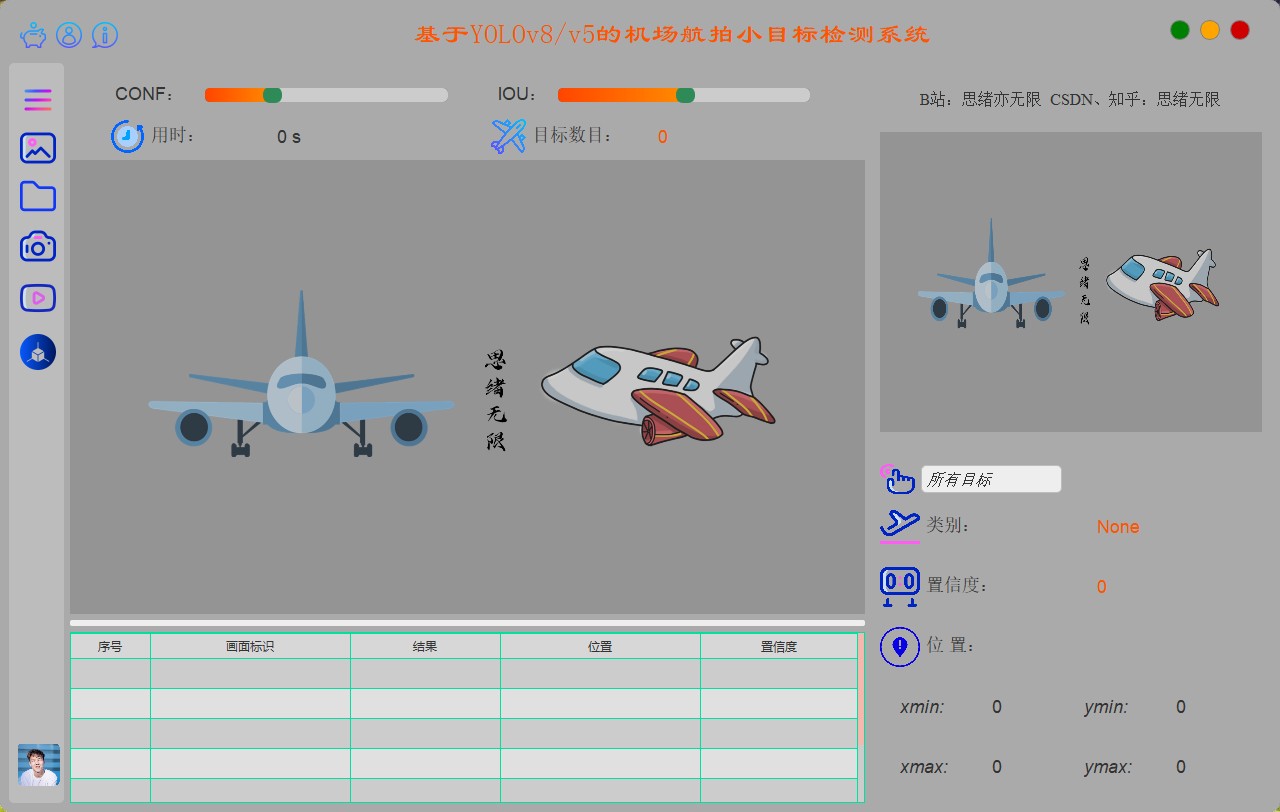The width and height of the screenshot is (1280, 812).
Task: Click the main airplane detection display area
Action: tap(467, 387)
